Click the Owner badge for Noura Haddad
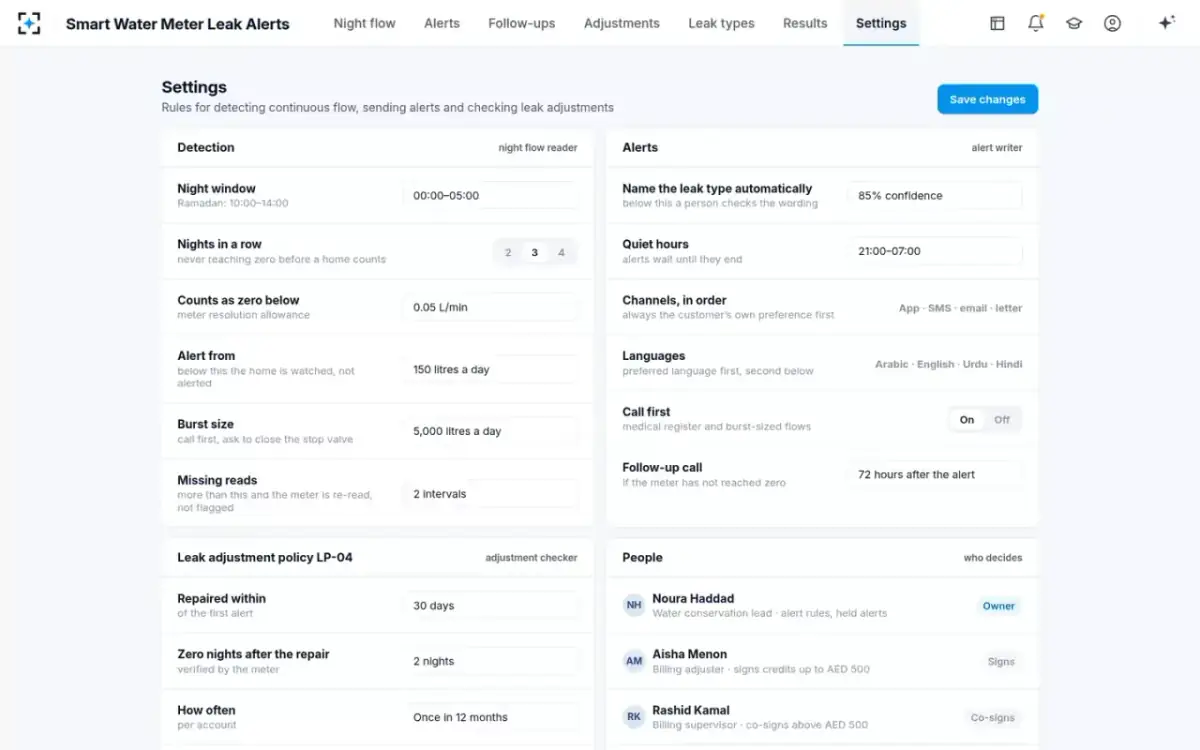Image resolution: width=1200 pixels, height=750 pixels. (x=999, y=606)
